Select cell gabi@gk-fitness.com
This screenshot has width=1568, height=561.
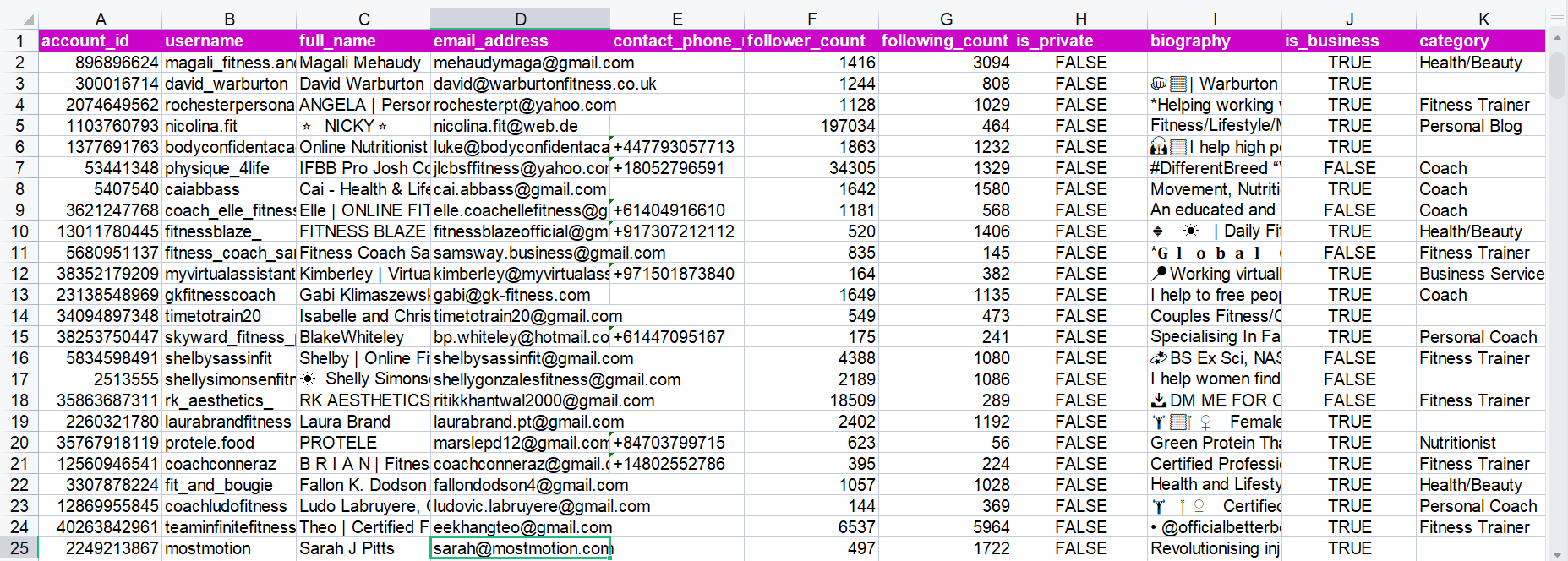521,295
